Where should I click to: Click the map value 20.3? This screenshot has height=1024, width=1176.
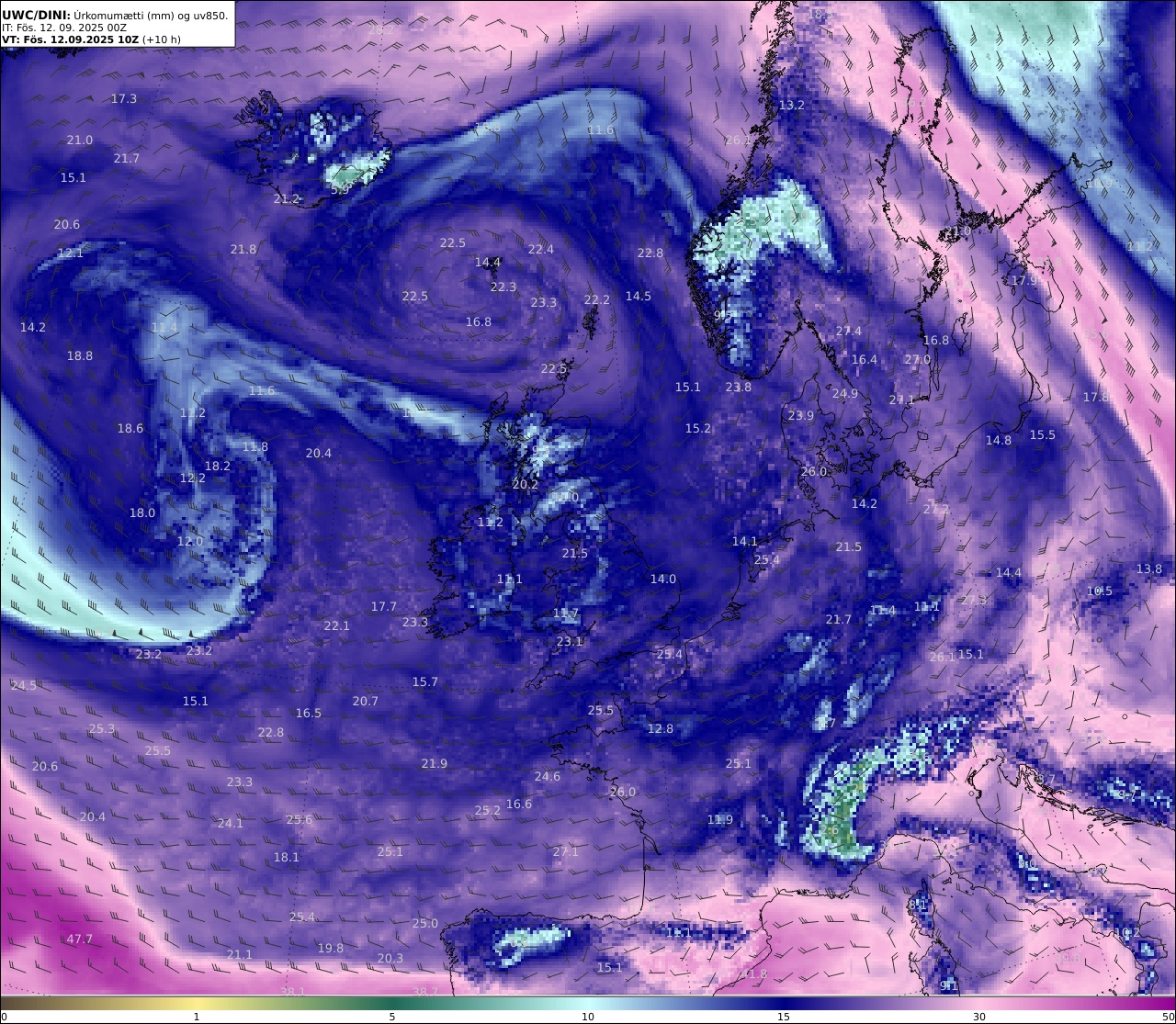point(390,958)
